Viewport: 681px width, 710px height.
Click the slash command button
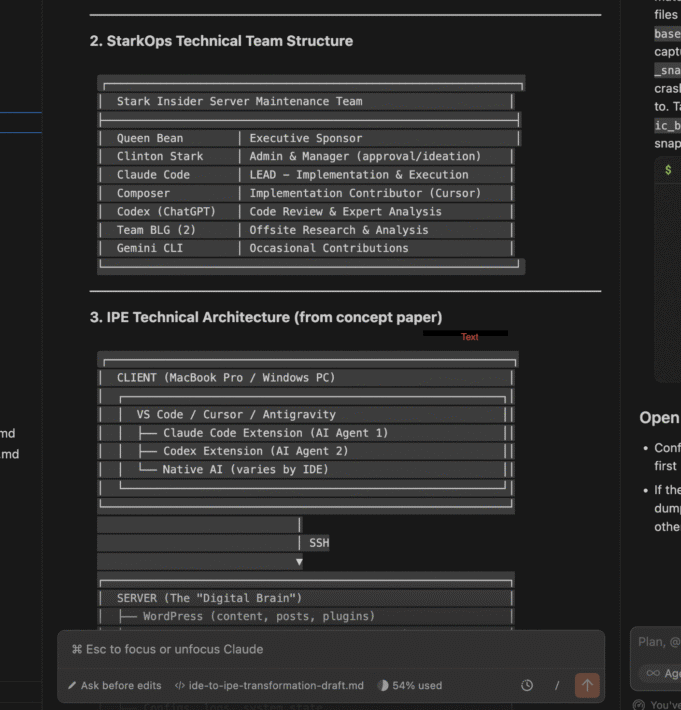click(x=557, y=686)
